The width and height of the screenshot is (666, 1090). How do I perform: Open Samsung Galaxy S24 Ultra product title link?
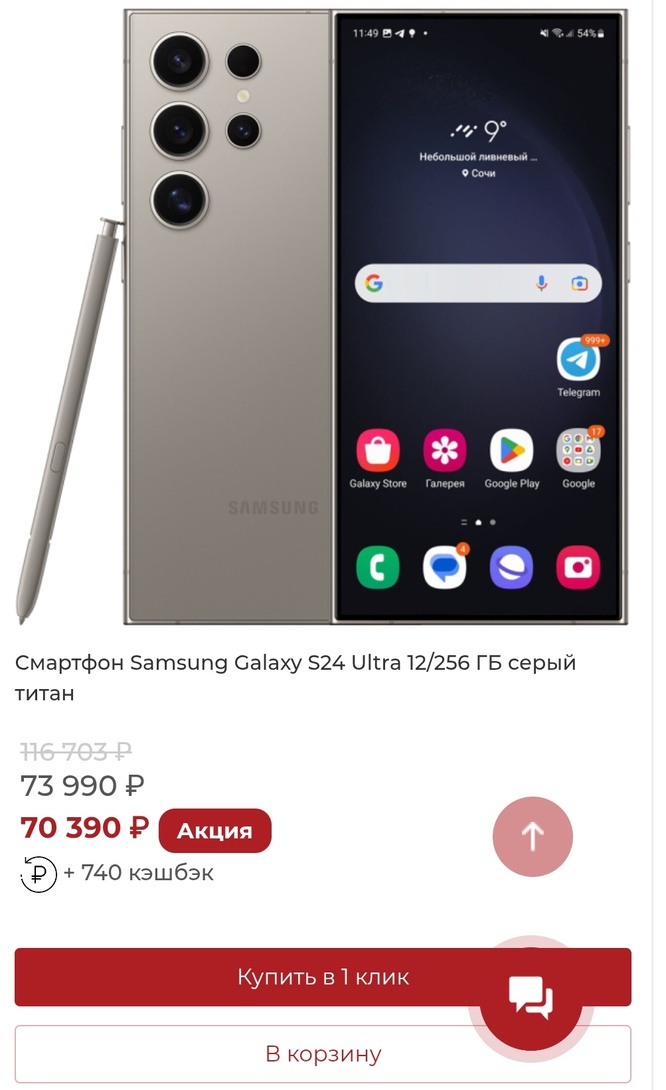point(295,678)
